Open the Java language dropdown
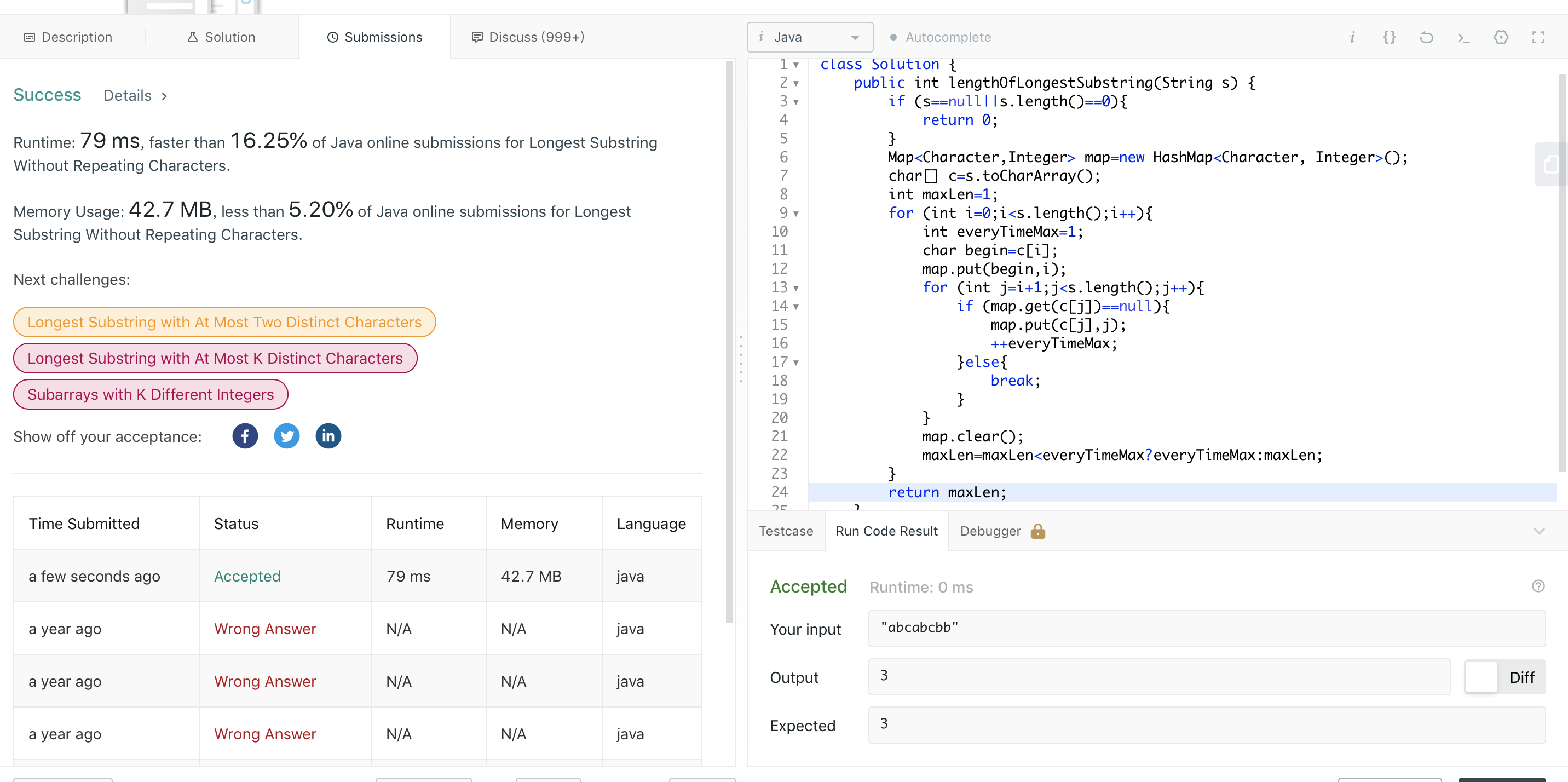The width and height of the screenshot is (1568, 782). 810,37
